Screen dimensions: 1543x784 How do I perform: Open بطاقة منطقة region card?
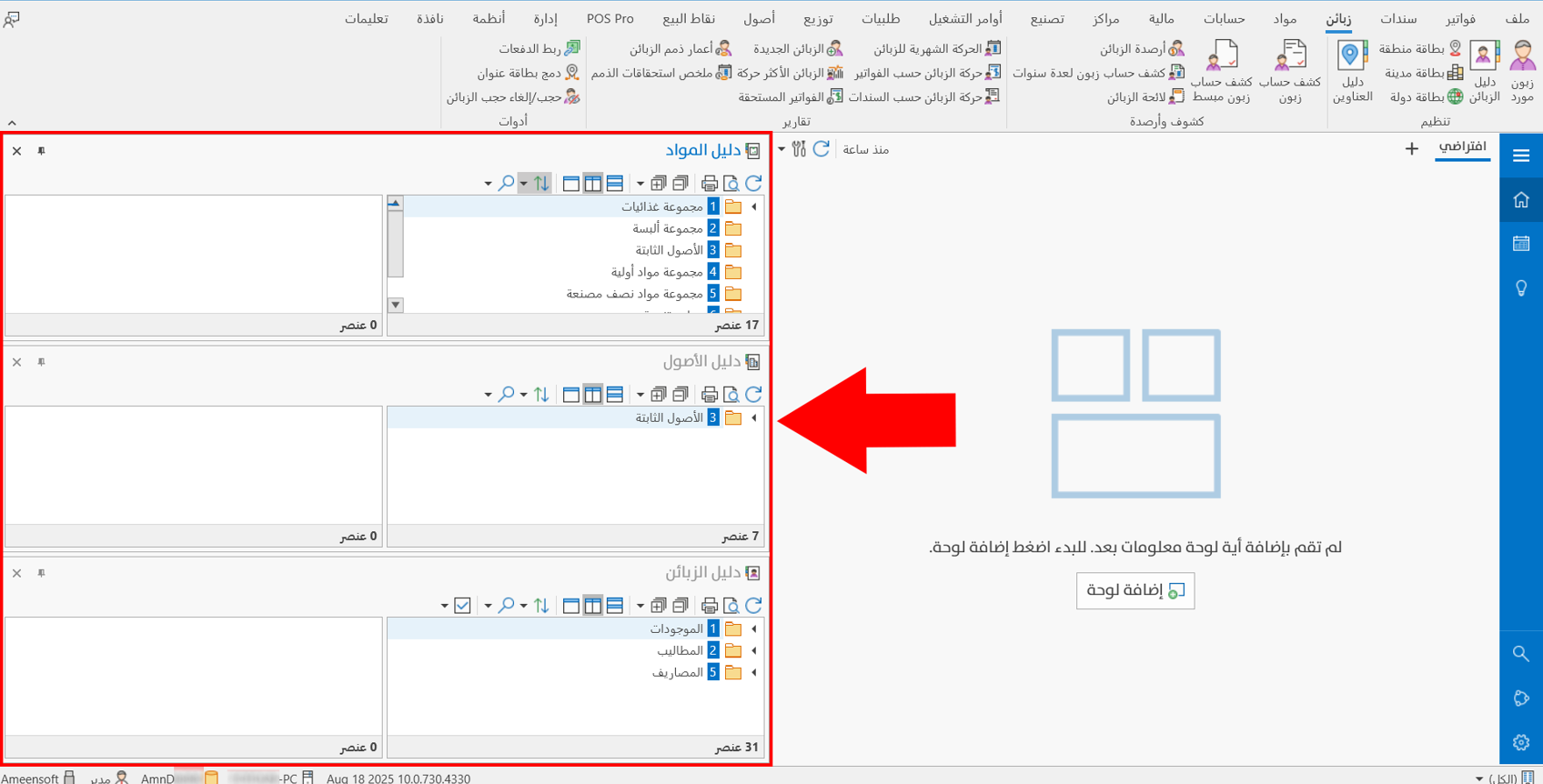click(1419, 48)
